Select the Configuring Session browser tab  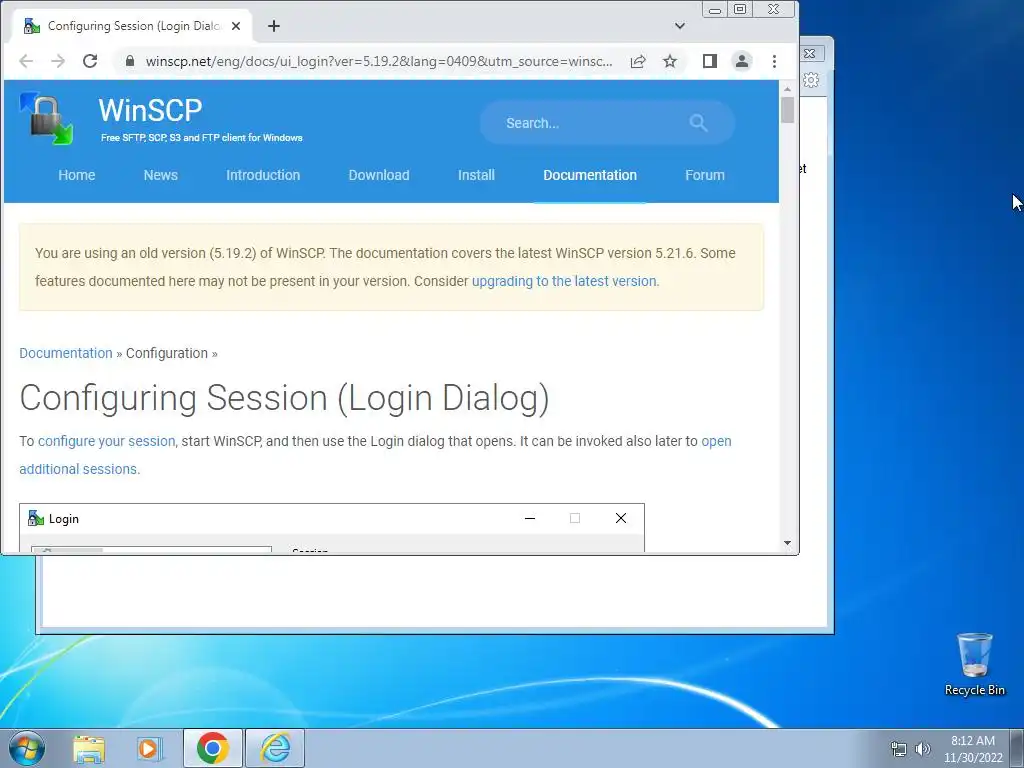[x=131, y=26]
